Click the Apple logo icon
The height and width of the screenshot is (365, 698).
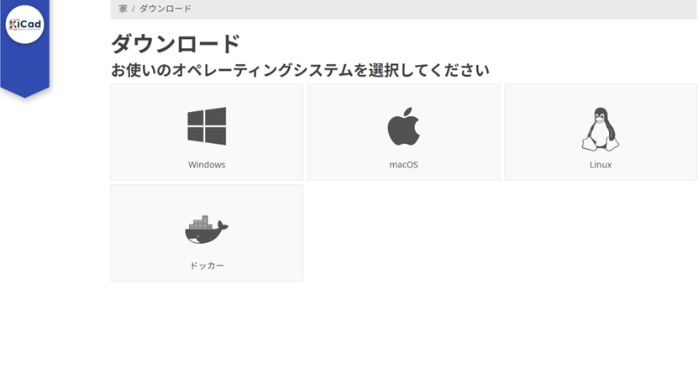click(403, 126)
